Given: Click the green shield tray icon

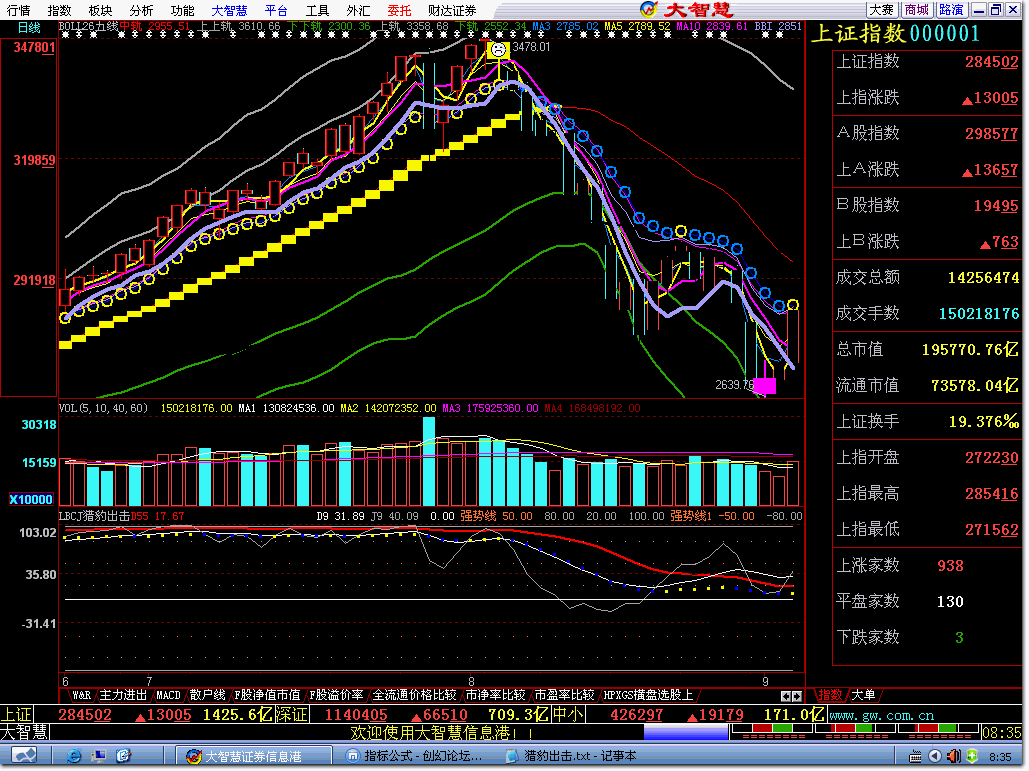Looking at the screenshot, I should coord(973,757).
